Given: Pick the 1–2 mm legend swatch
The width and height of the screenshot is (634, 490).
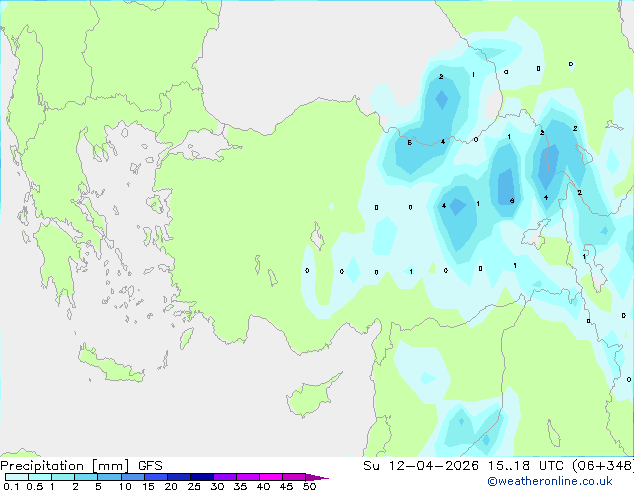Looking at the screenshot, I should pos(63,477).
